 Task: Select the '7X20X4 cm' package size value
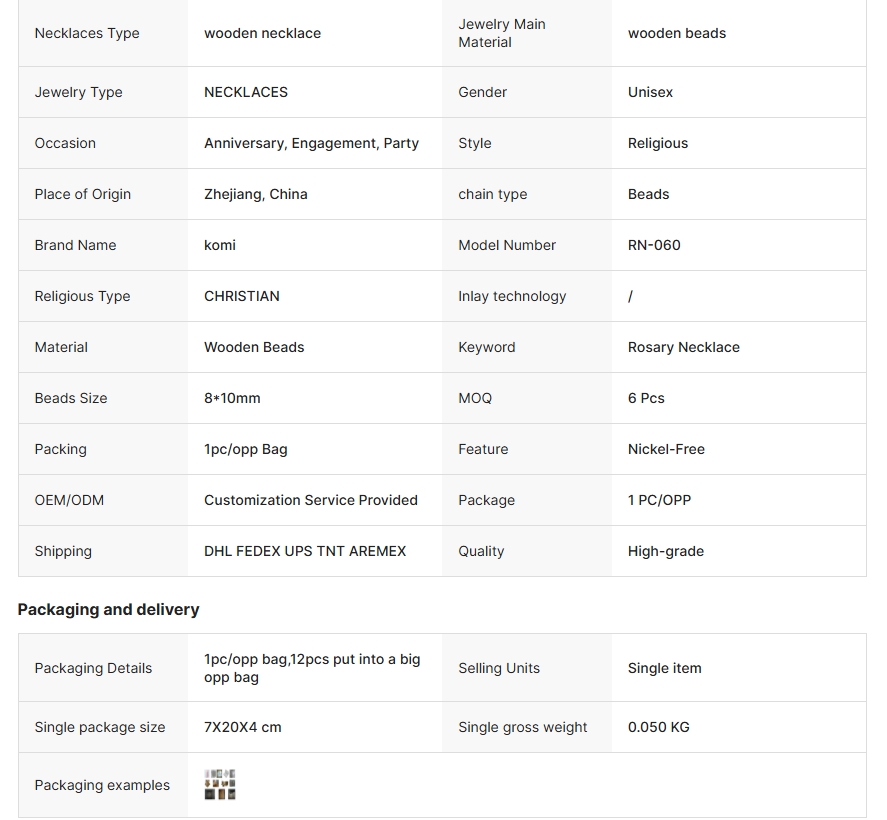242,727
